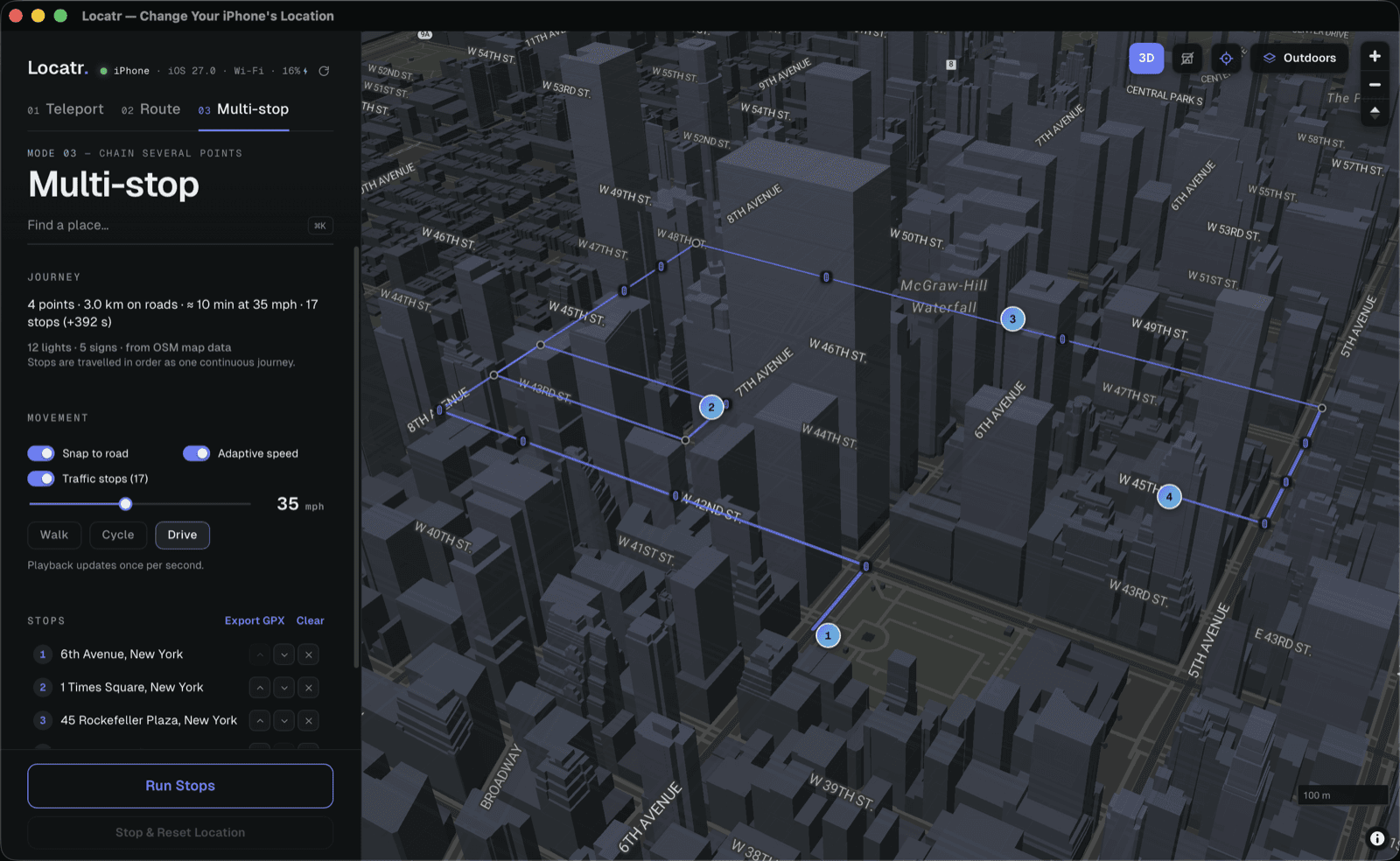This screenshot has height=861, width=1400.
Task: Move 1 Times Square stop down
Action: coord(284,688)
